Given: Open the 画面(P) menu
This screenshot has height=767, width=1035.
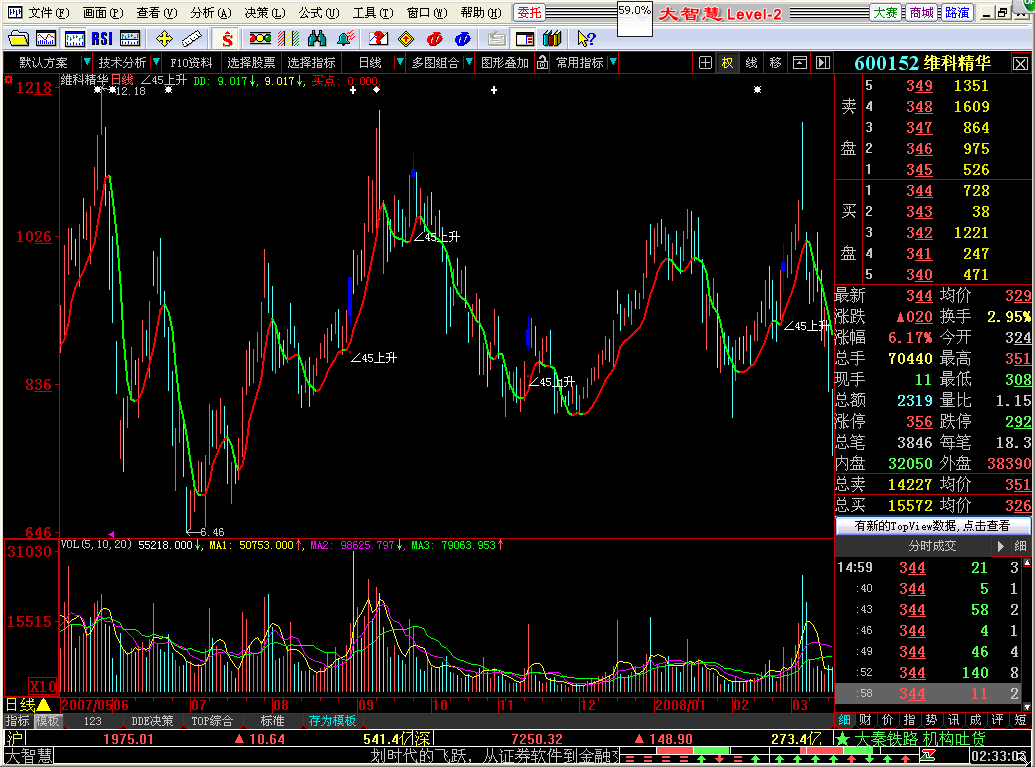Looking at the screenshot, I should point(102,13).
